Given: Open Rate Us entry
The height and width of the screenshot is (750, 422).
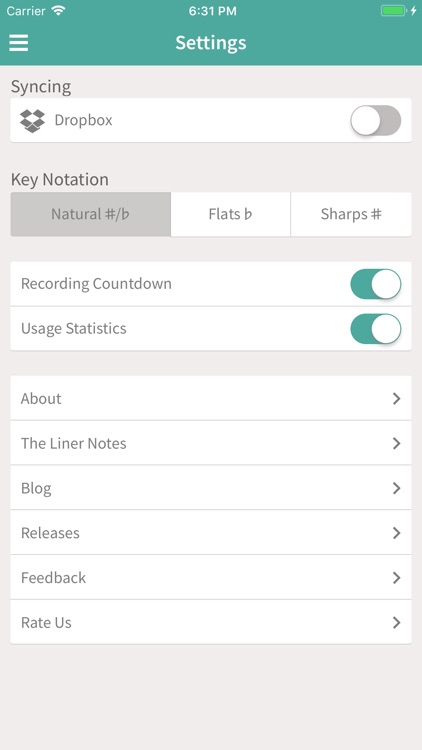Looking at the screenshot, I should [211, 622].
